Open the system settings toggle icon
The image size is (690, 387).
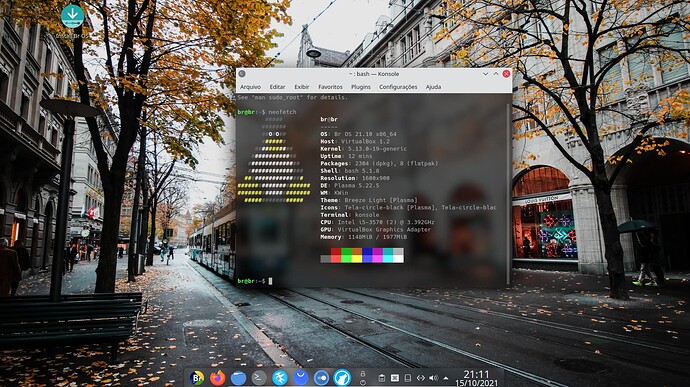[321, 378]
